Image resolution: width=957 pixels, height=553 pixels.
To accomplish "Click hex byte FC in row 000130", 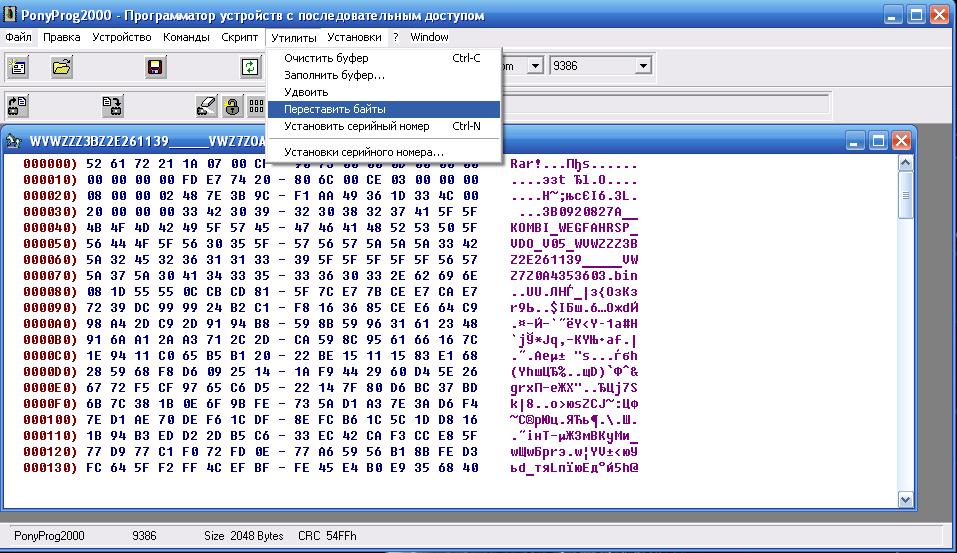I will (94, 468).
